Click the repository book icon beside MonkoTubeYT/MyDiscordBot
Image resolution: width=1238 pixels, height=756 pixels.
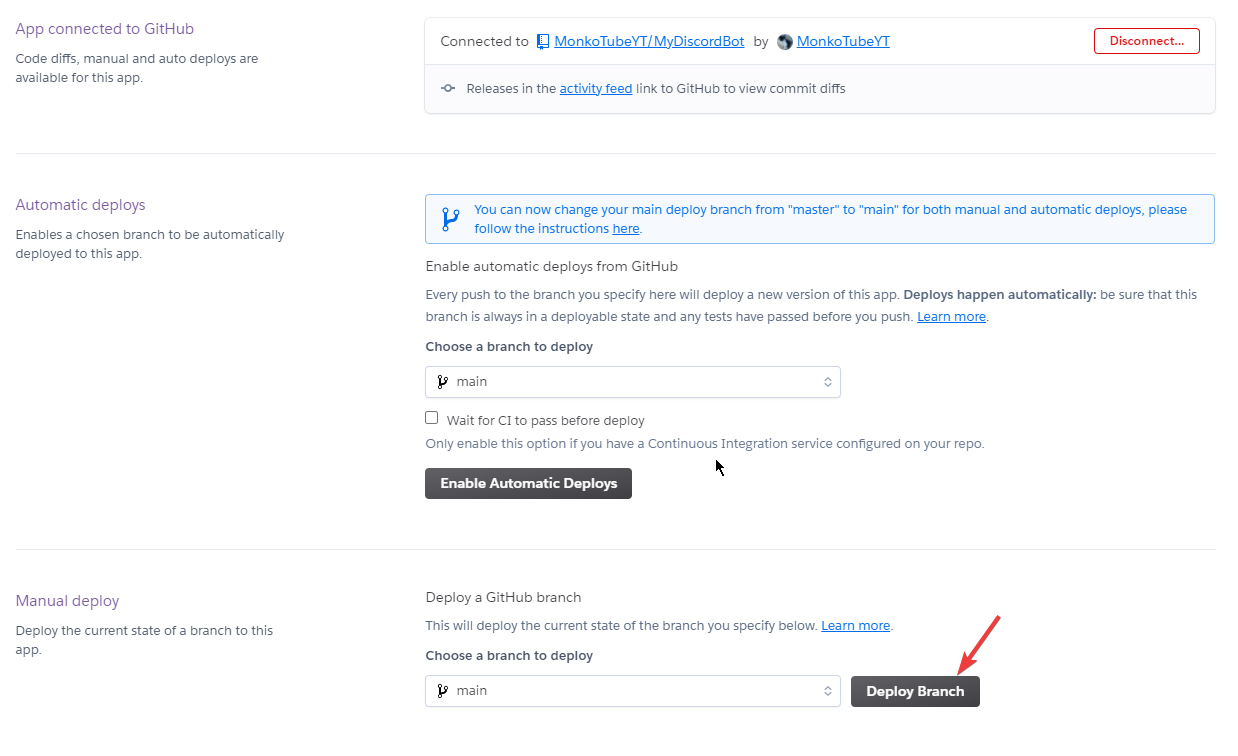click(x=543, y=41)
